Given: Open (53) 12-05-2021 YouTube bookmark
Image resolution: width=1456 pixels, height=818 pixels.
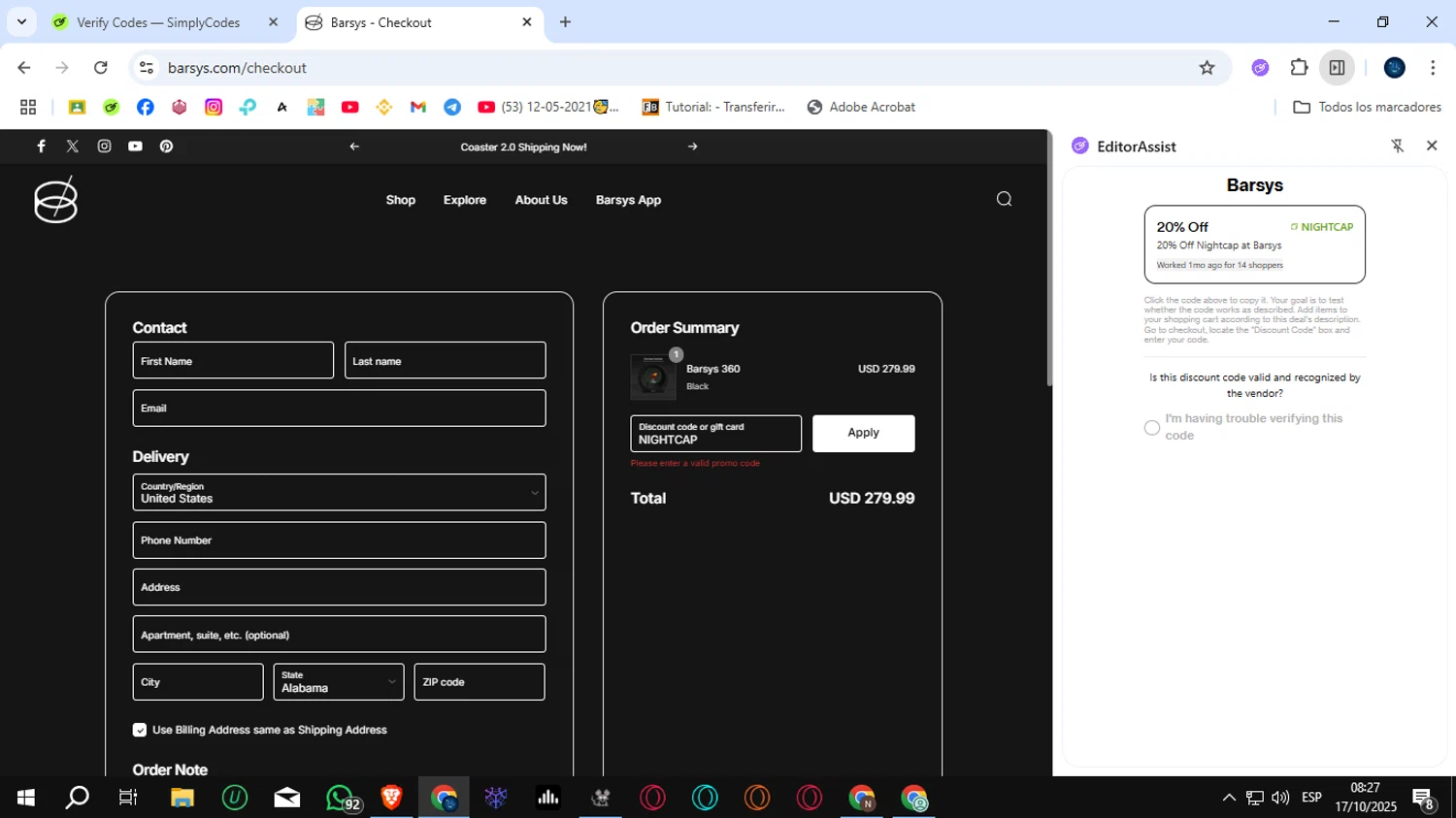Looking at the screenshot, I should tap(548, 107).
